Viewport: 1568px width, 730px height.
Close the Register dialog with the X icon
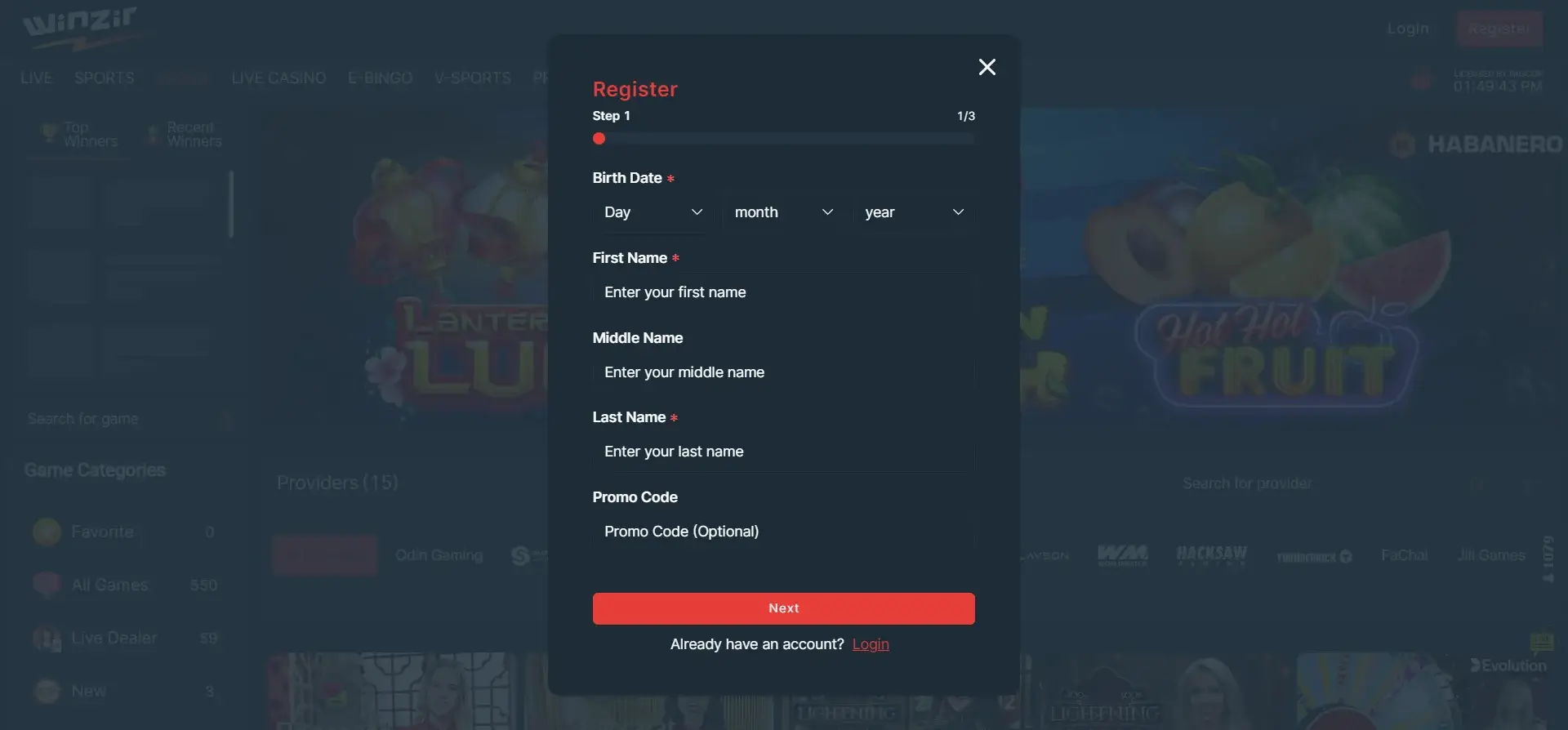coord(987,67)
